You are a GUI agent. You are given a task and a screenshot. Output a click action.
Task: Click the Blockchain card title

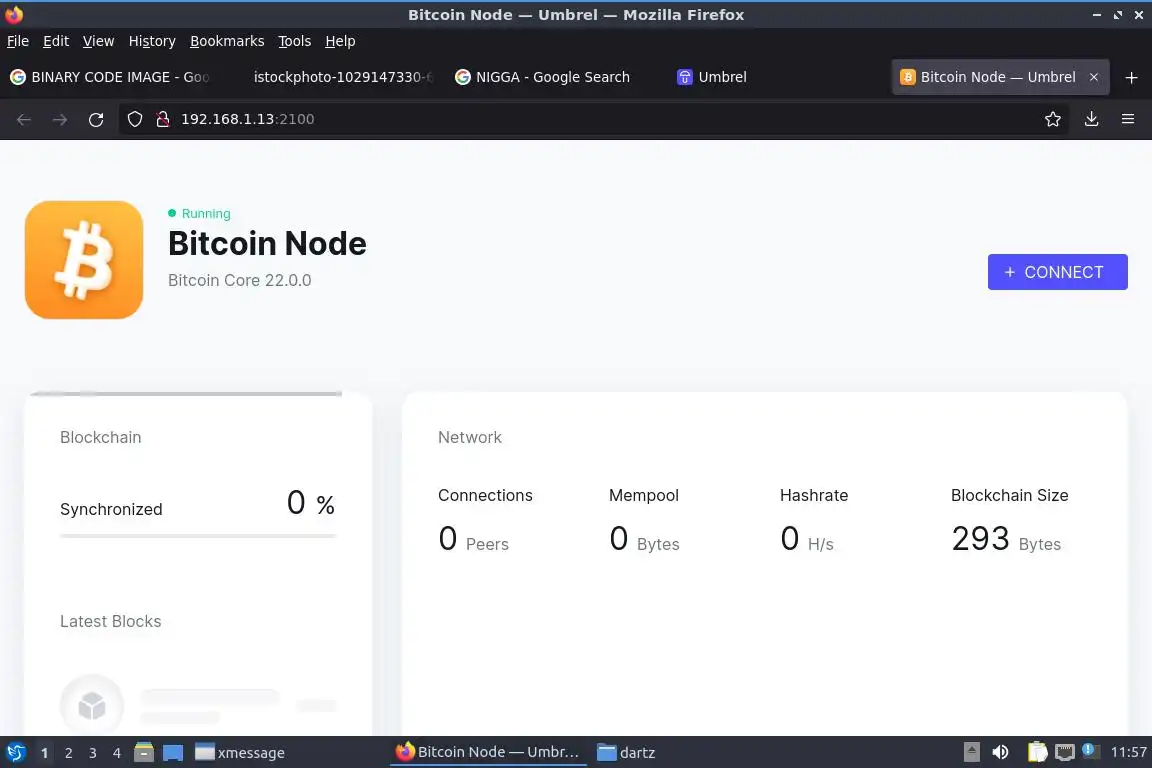pos(101,437)
